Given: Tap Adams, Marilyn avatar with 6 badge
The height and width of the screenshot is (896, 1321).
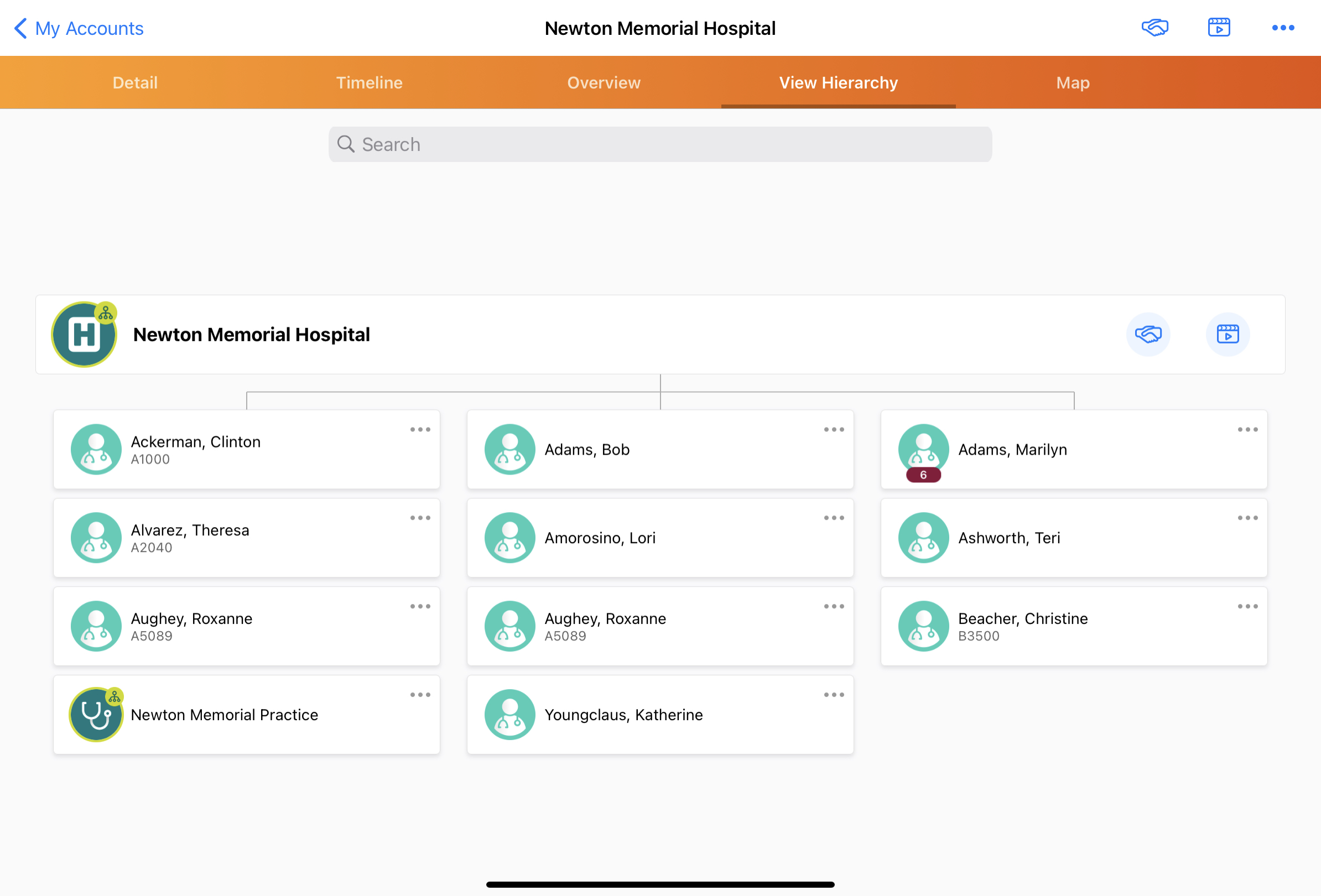Looking at the screenshot, I should coord(923,450).
